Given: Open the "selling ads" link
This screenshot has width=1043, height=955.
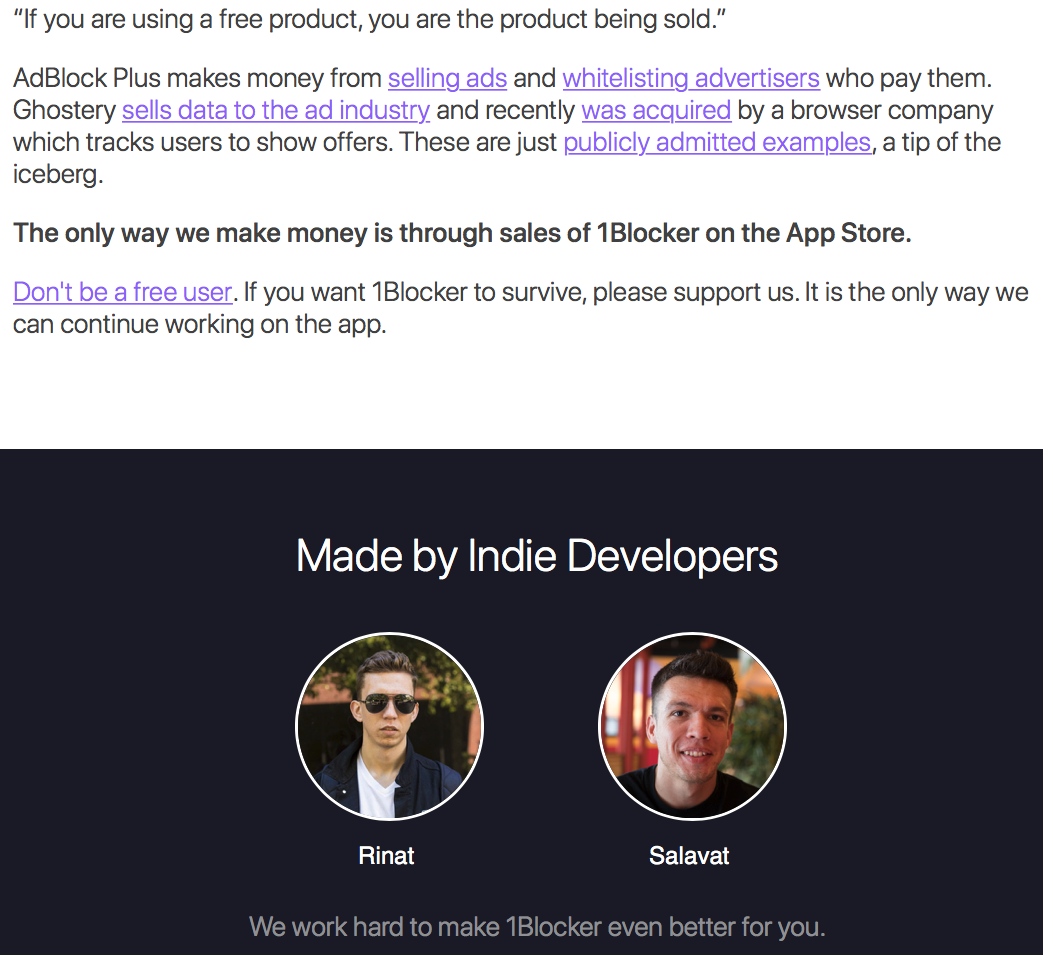Looking at the screenshot, I should [x=447, y=78].
